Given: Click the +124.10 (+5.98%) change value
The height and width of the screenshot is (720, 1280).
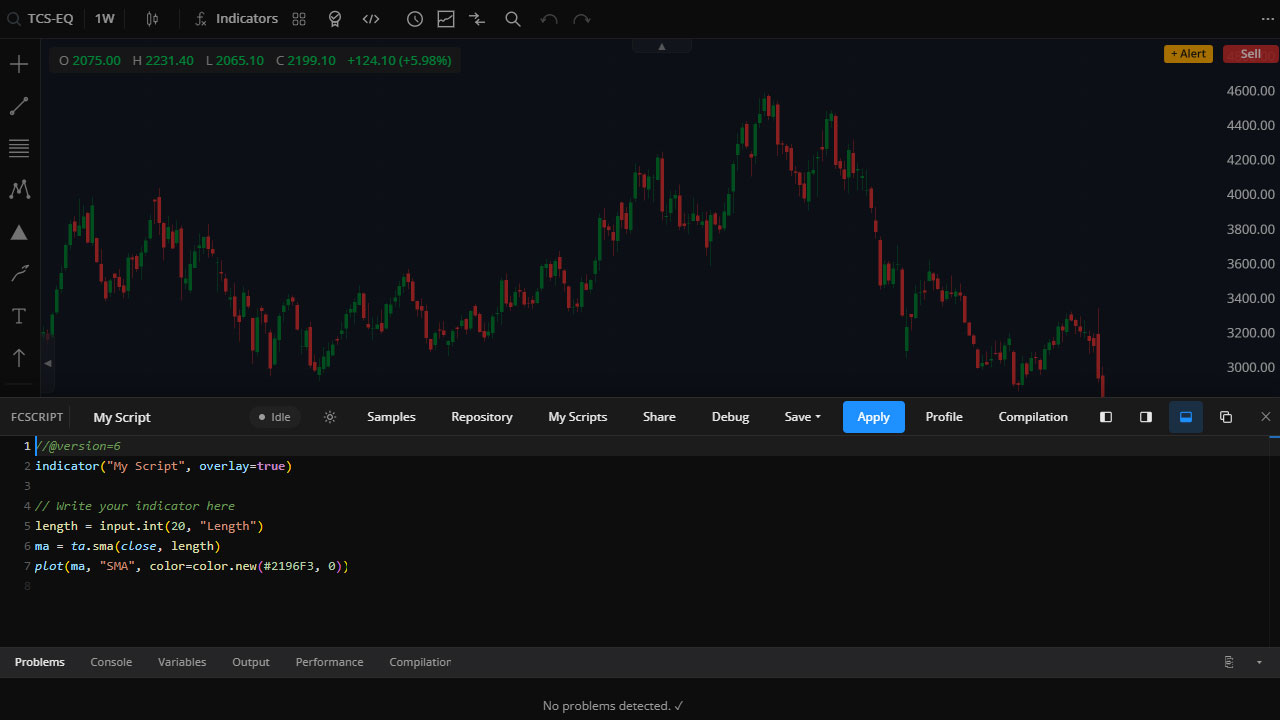Looking at the screenshot, I should point(399,60).
